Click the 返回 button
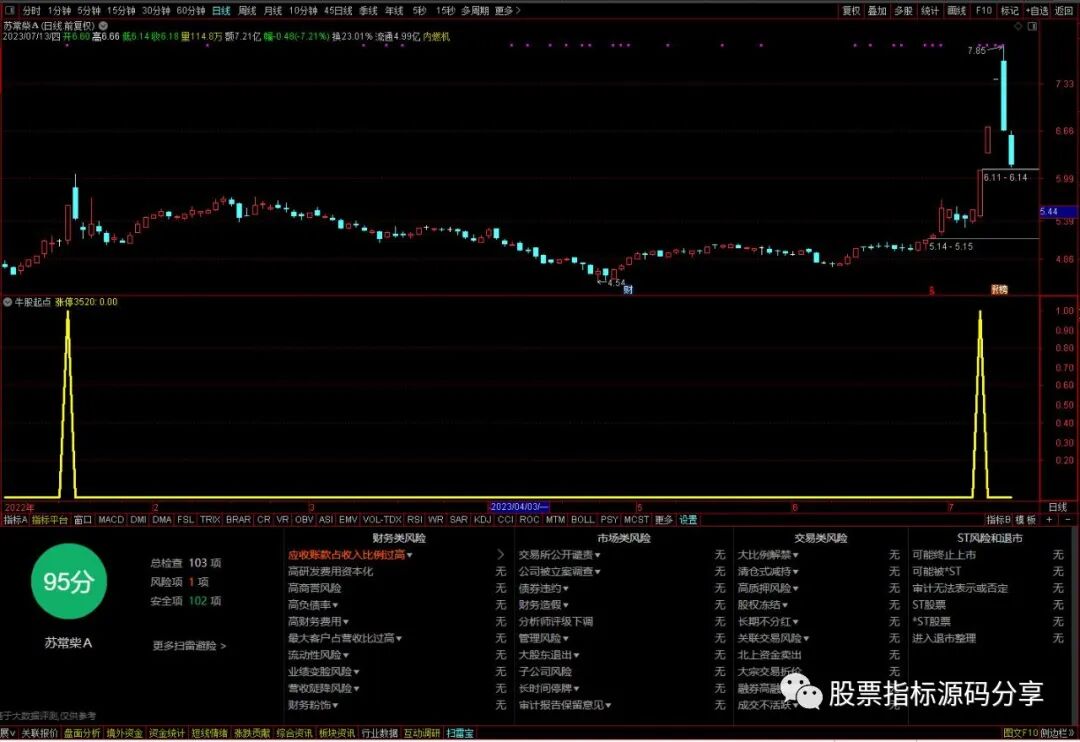The height and width of the screenshot is (742, 1080). point(1064,10)
